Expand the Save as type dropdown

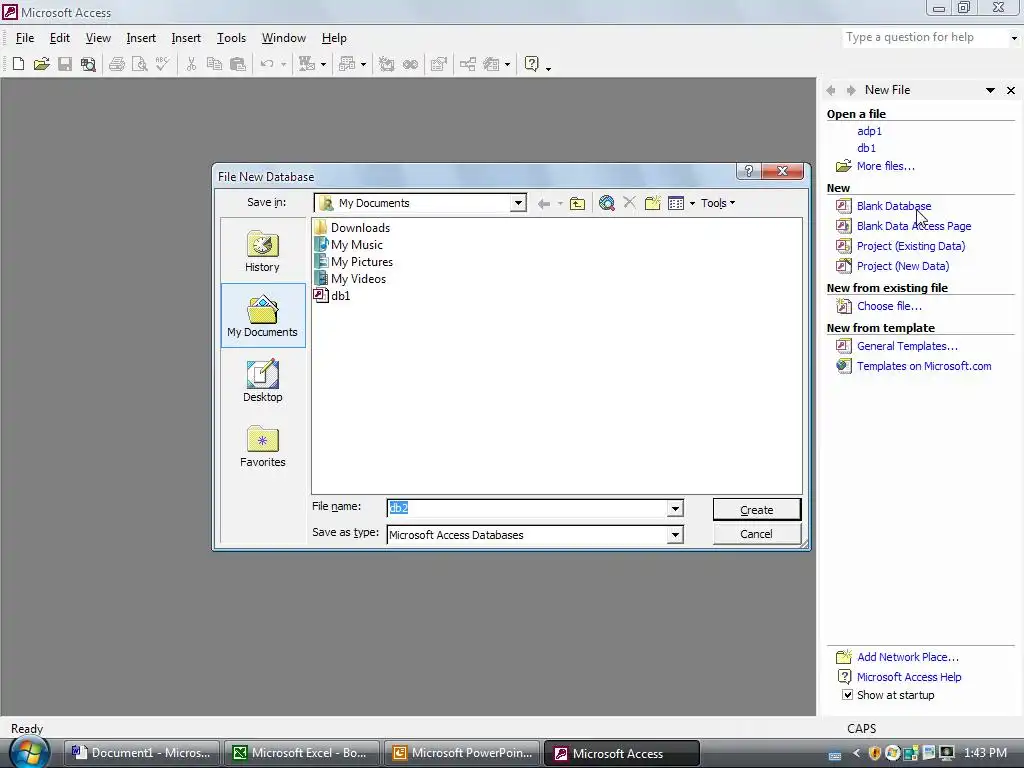pos(675,535)
